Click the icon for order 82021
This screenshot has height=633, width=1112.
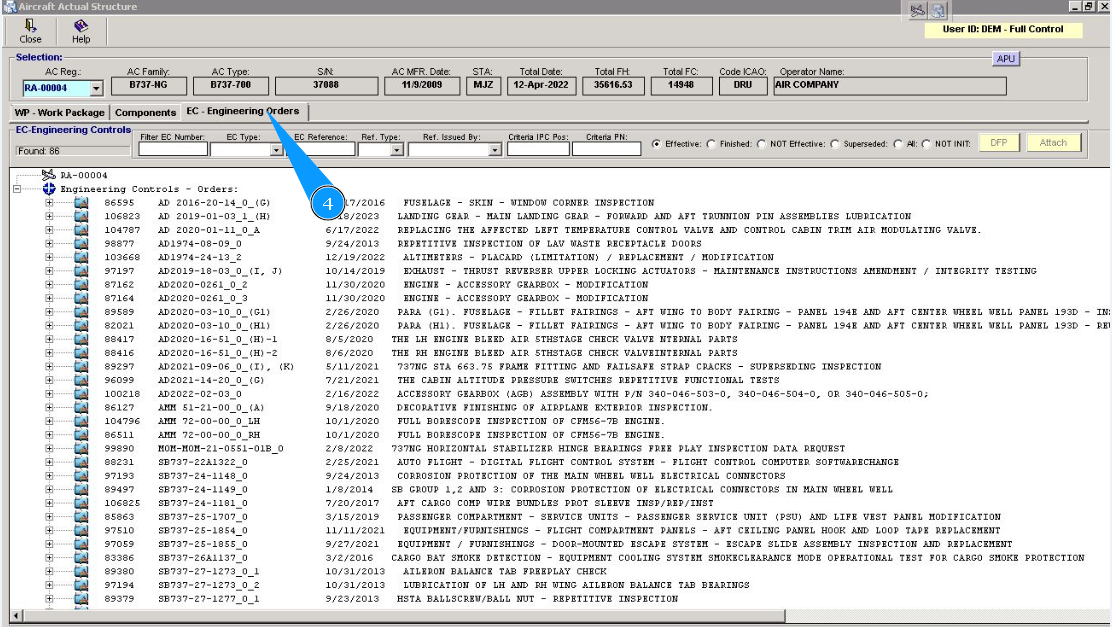pyautogui.click(x=81, y=325)
